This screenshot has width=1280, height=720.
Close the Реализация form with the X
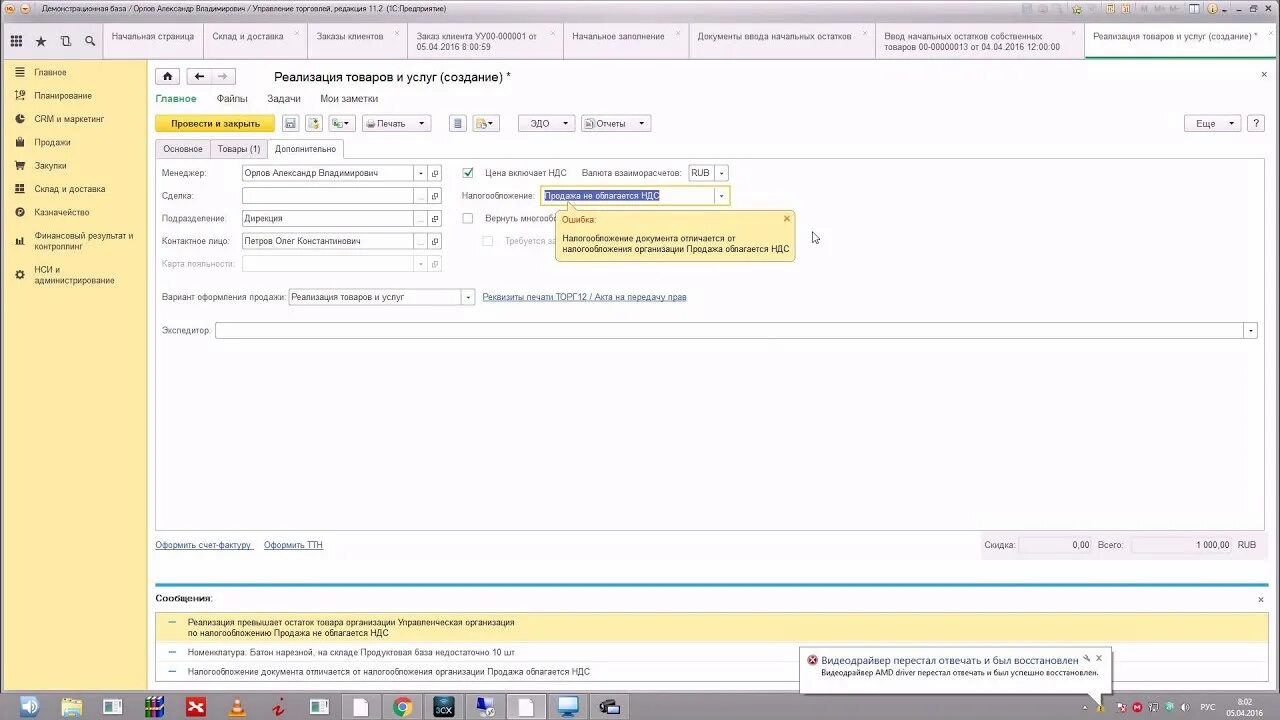[x=1264, y=75]
